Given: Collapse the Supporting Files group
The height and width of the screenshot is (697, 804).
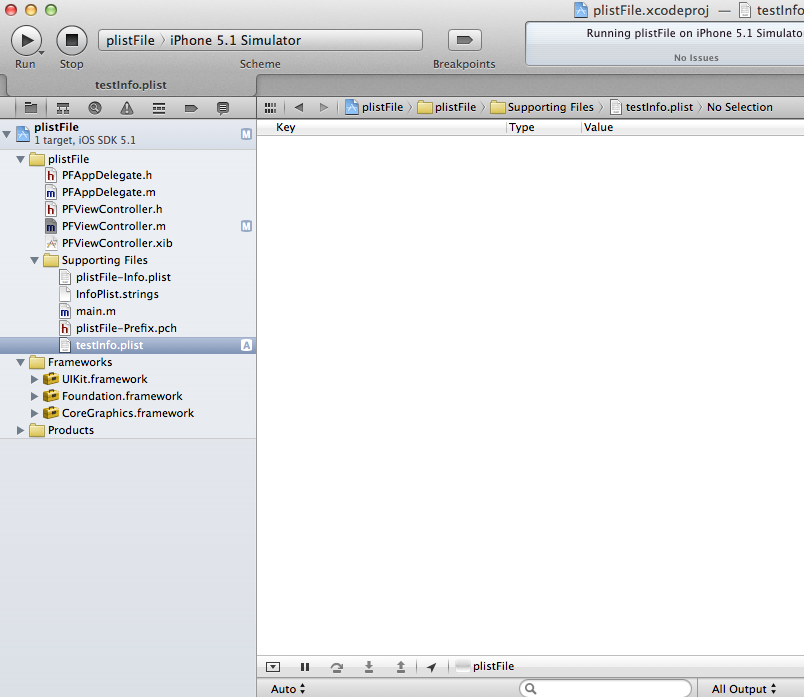Looking at the screenshot, I should point(34,261).
